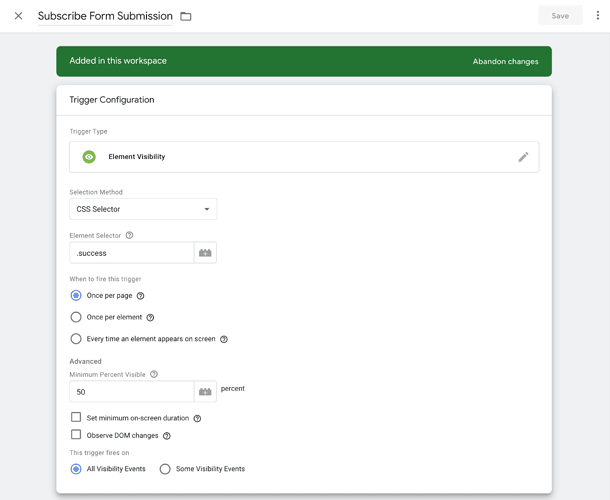This screenshot has height=500, width=610.
Task: Open help icon for Element Selector
Action: [130, 235]
